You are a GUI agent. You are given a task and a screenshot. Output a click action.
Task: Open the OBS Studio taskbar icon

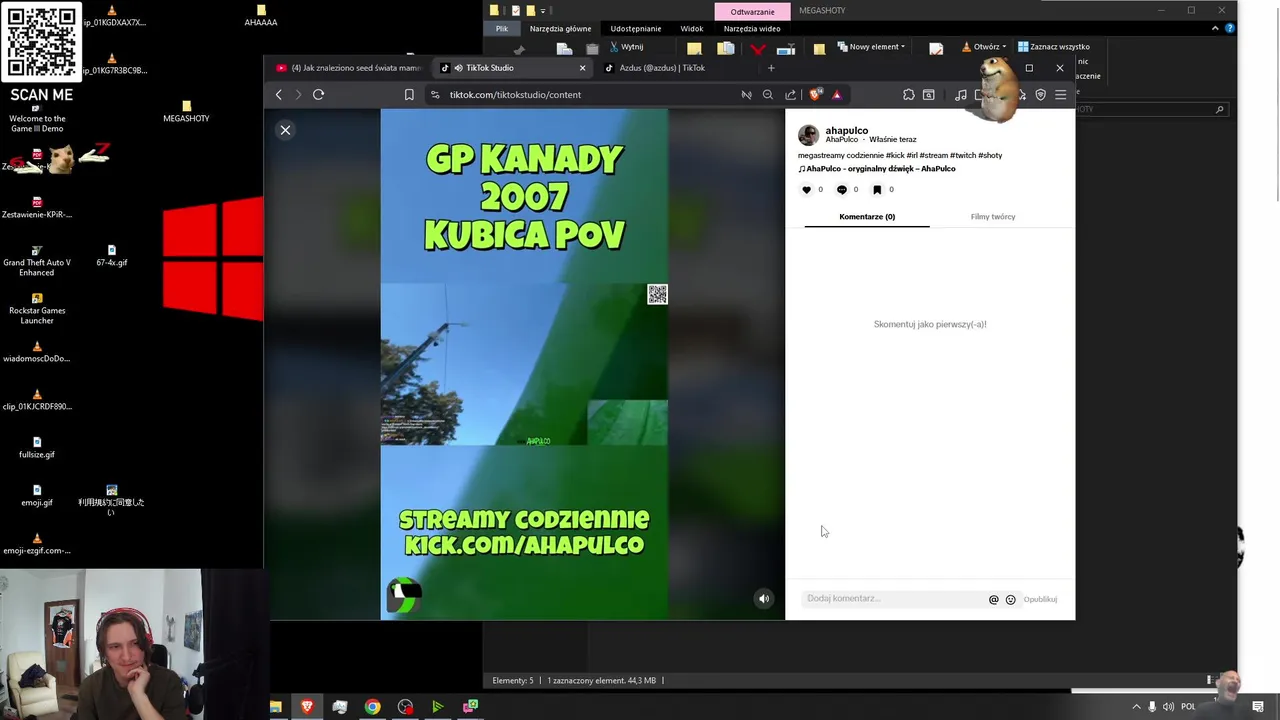405,706
